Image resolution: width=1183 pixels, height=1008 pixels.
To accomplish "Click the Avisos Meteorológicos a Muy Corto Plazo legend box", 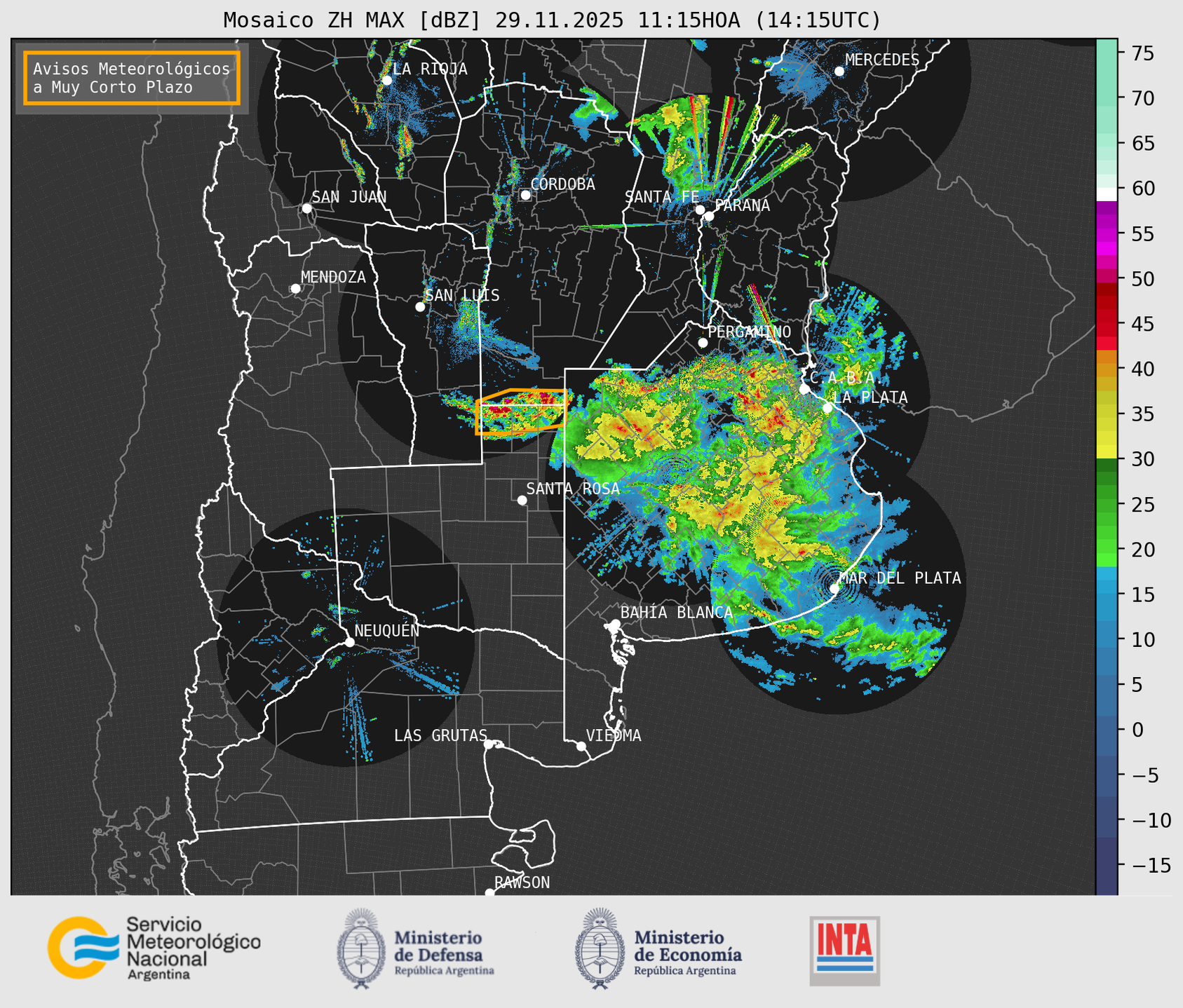I will point(132,78).
